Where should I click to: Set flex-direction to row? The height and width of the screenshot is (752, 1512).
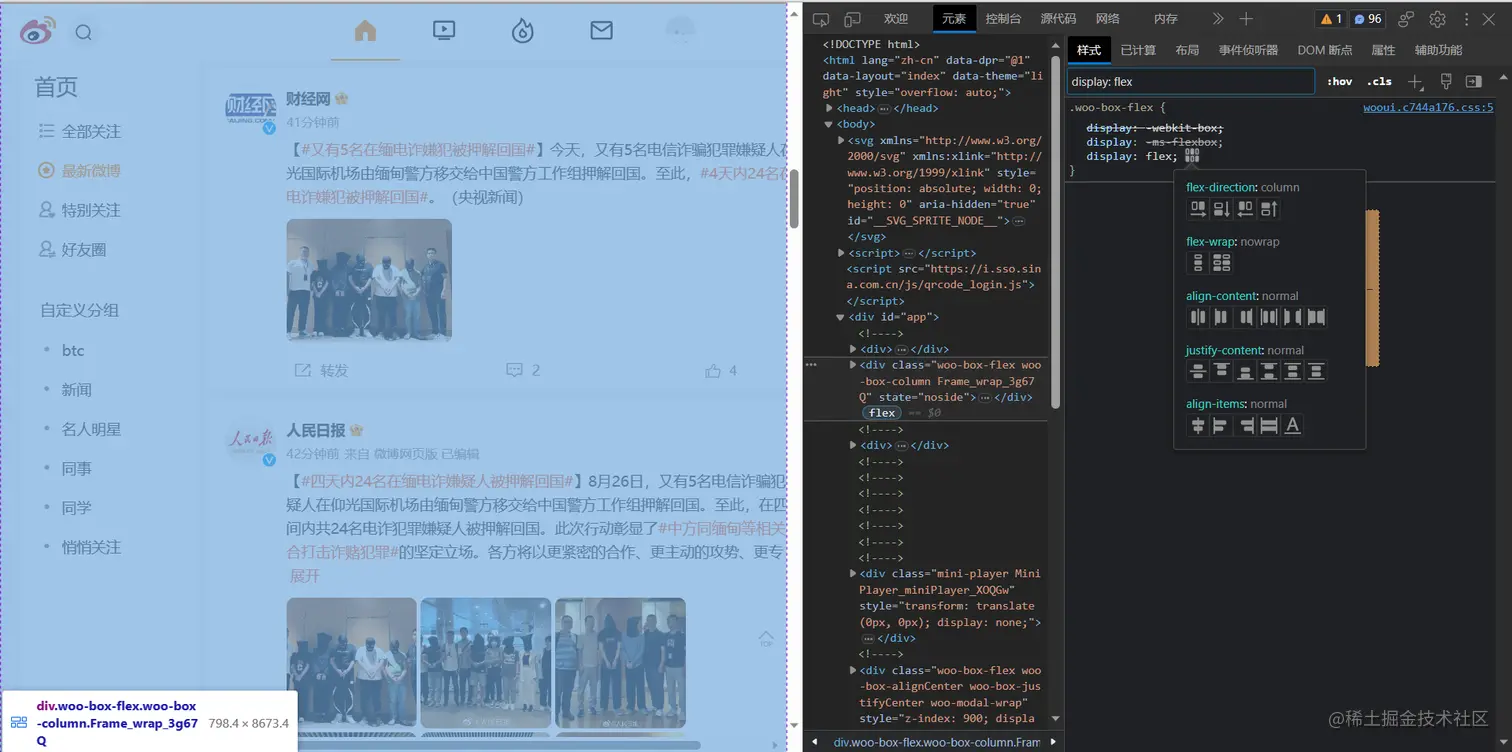pos(1198,209)
